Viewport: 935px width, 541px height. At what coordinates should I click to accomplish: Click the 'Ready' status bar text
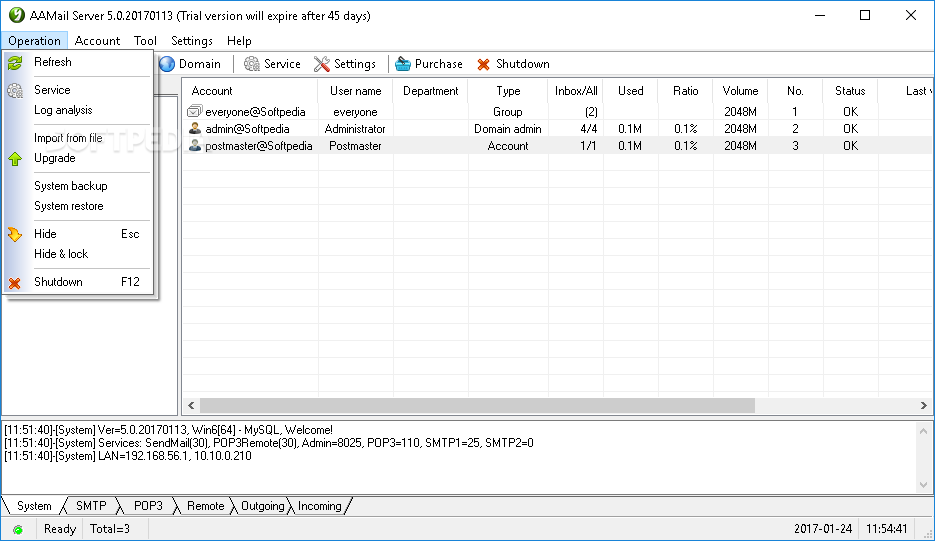pos(60,529)
